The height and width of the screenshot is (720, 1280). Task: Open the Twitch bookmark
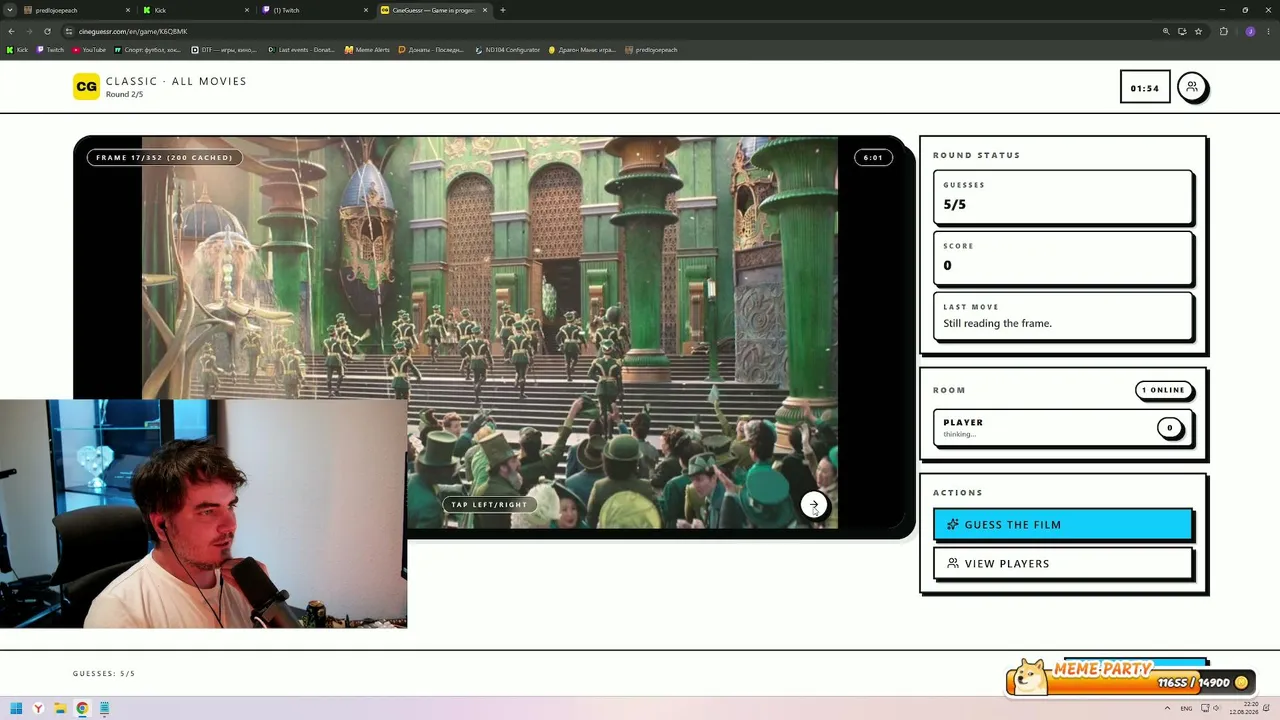click(50, 50)
